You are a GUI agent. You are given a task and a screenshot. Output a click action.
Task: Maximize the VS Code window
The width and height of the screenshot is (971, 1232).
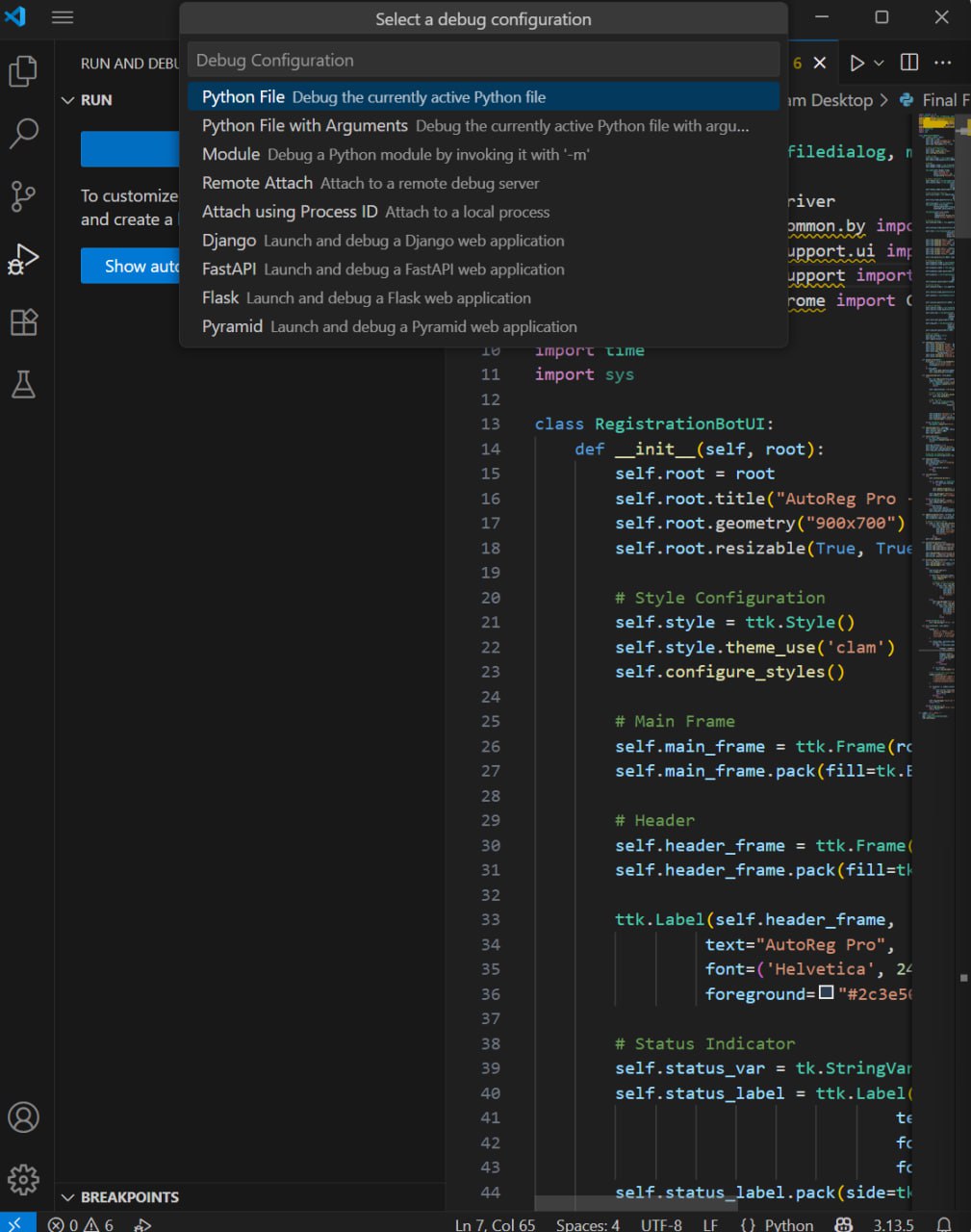882,17
